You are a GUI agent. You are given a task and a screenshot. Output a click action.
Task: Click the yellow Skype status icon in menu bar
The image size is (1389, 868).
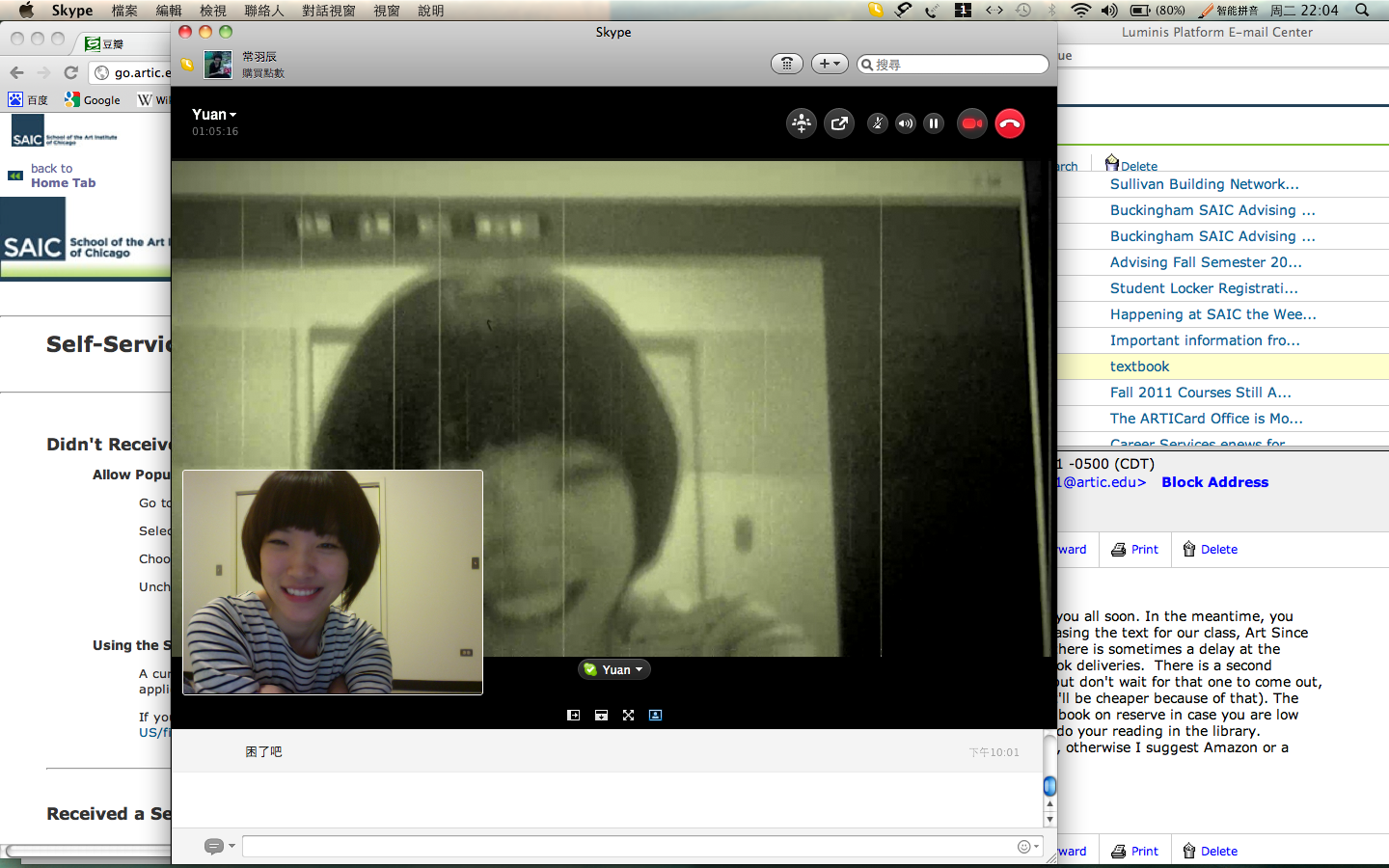875,10
